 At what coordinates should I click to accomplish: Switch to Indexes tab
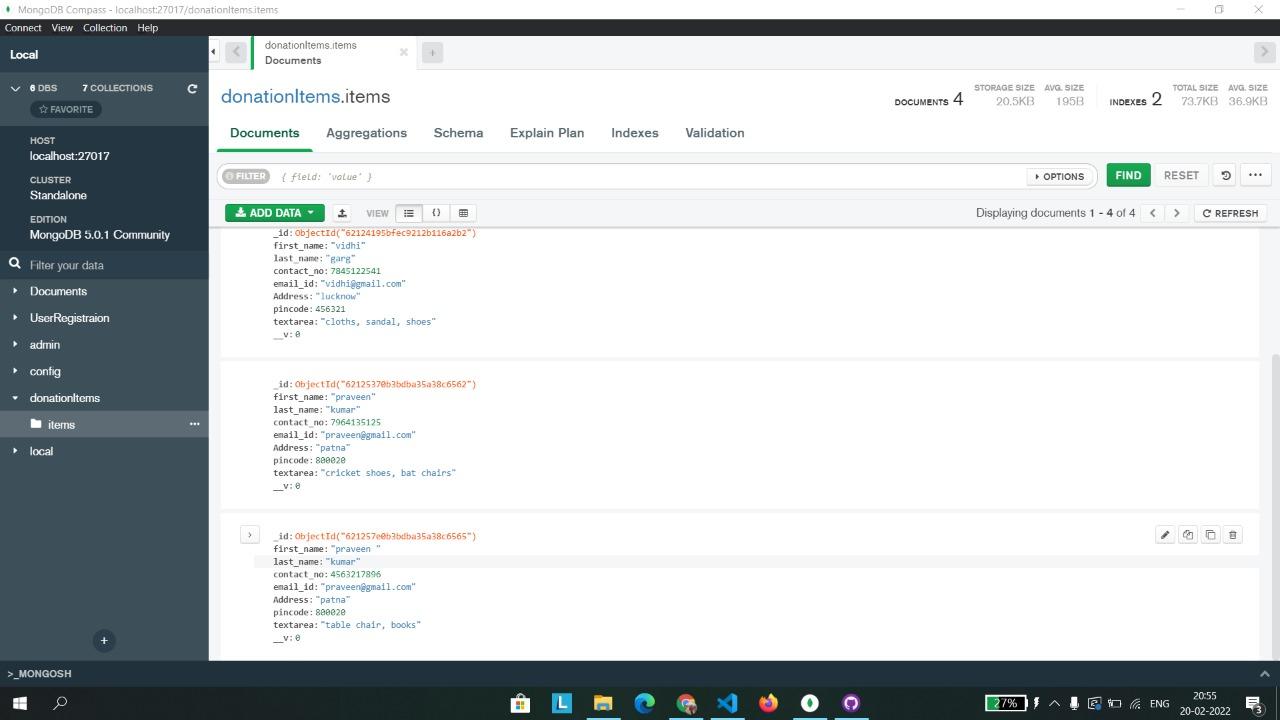(x=635, y=133)
